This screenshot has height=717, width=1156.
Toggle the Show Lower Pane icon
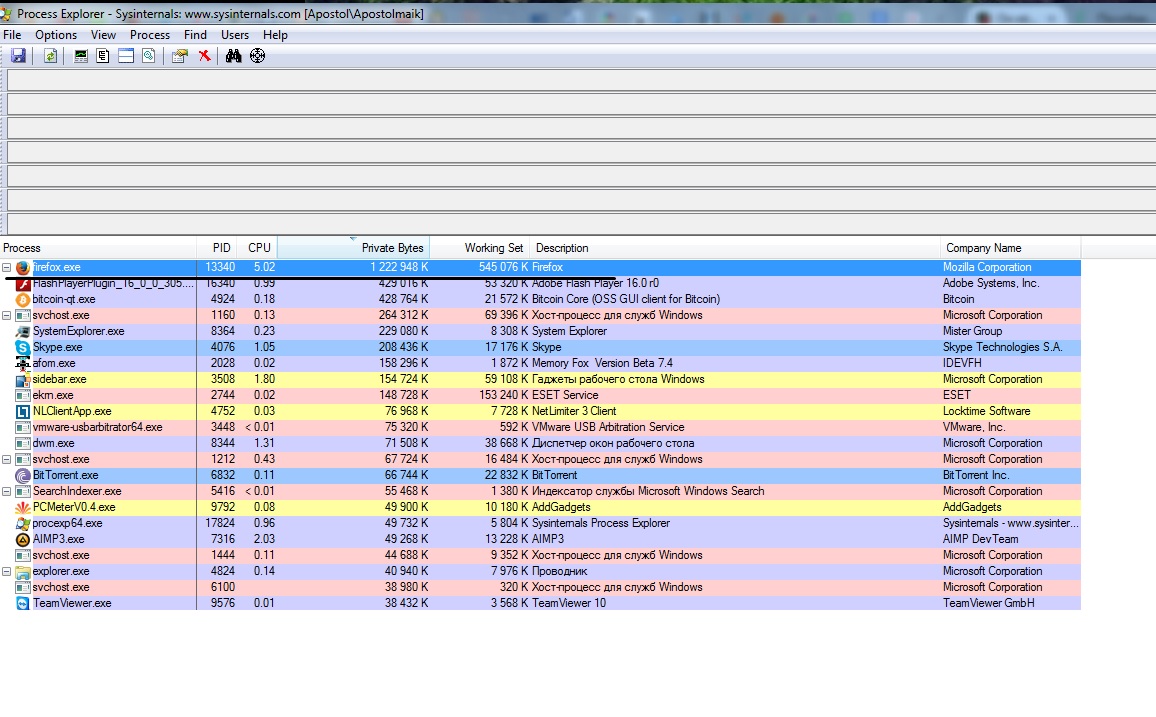pos(126,56)
